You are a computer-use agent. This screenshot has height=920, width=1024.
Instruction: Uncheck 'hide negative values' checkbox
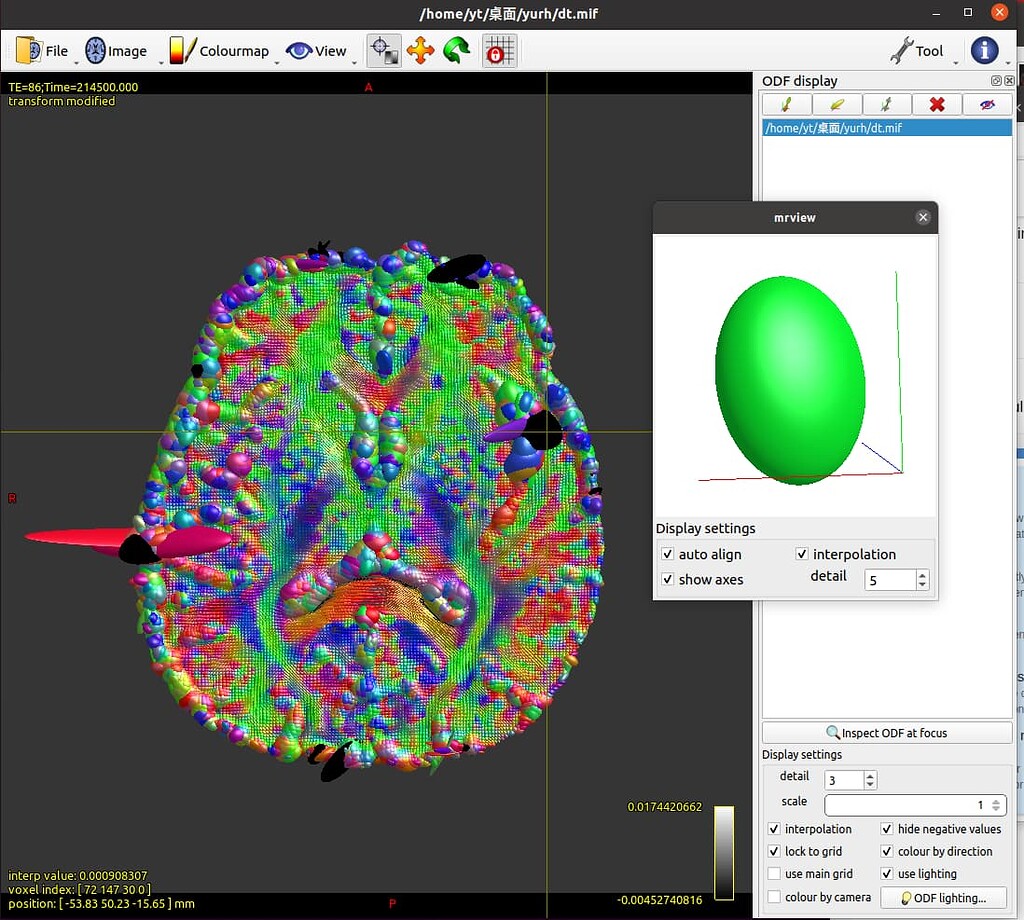(x=888, y=829)
